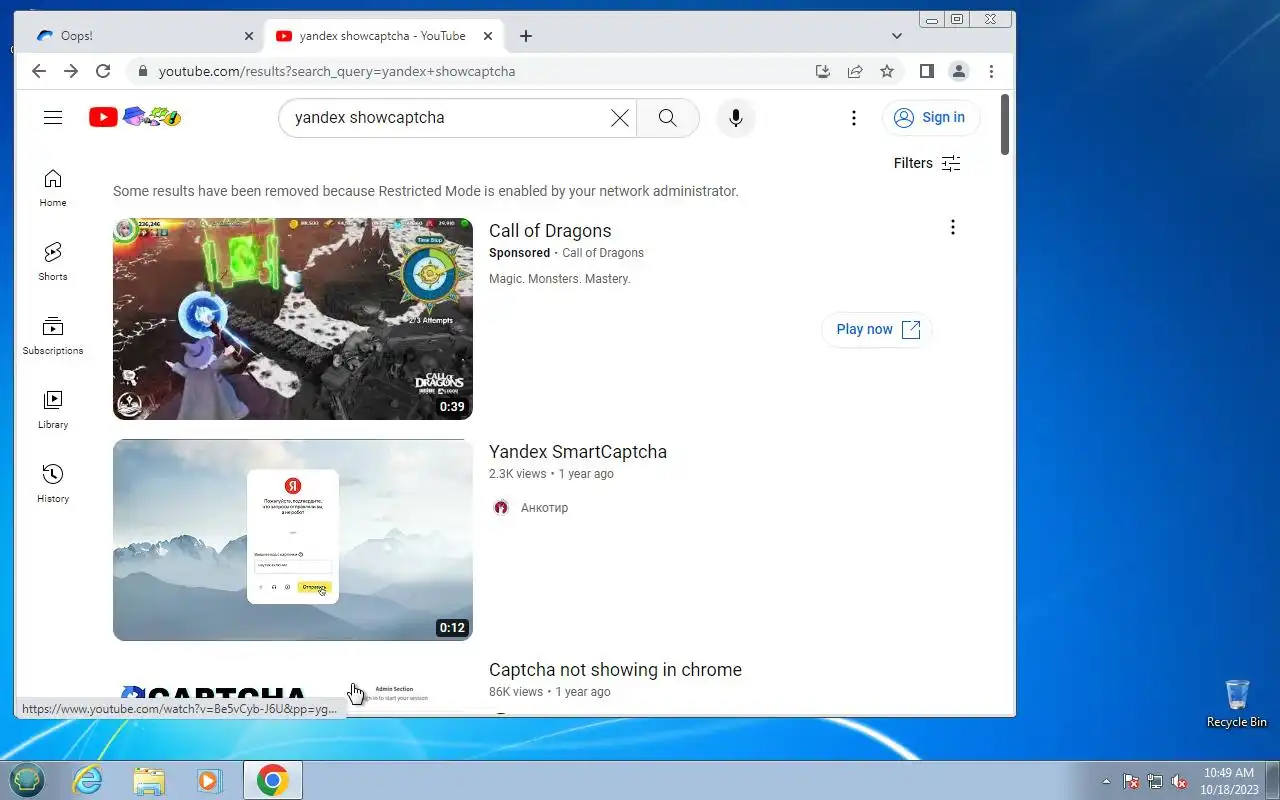The width and height of the screenshot is (1280, 800).
Task: Open Subscriptions in sidebar
Action: coord(53,336)
